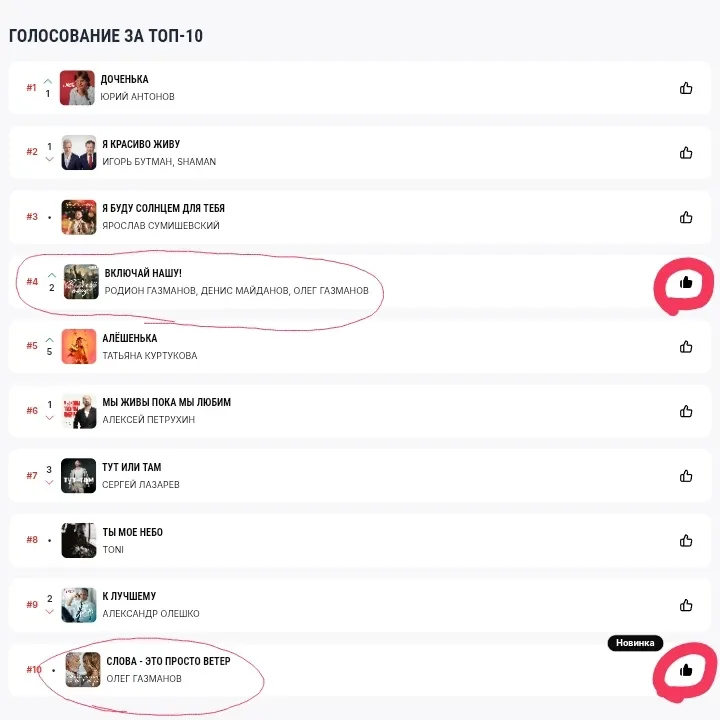
Task: Open the Алёшенька cover image
Action: coord(79,346)
